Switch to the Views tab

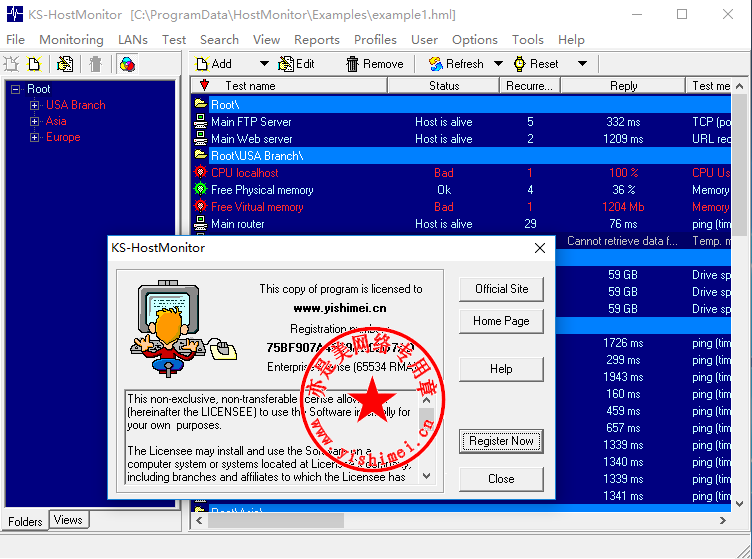(68, 520)
